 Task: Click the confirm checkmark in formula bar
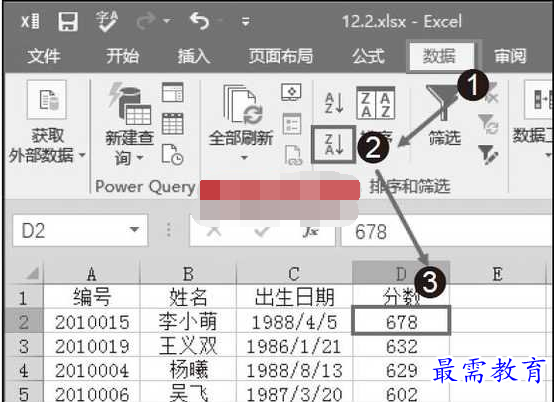pyautogui.click(x=262, y=232)
